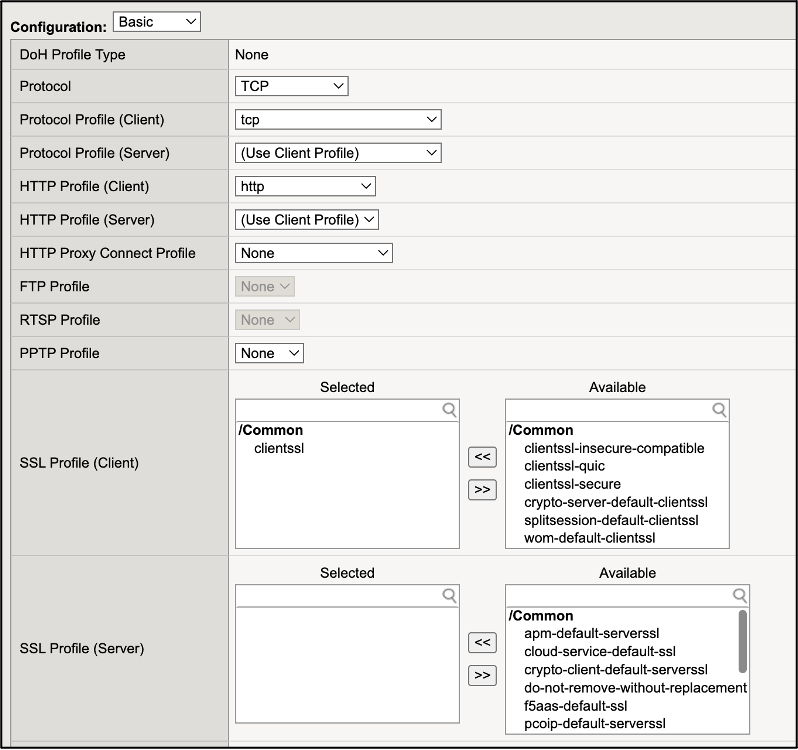Open Protocol Profile (Server) dropdown
This screenshot has width=798, height=750.
pyautogui.click(x=338, y=153)
